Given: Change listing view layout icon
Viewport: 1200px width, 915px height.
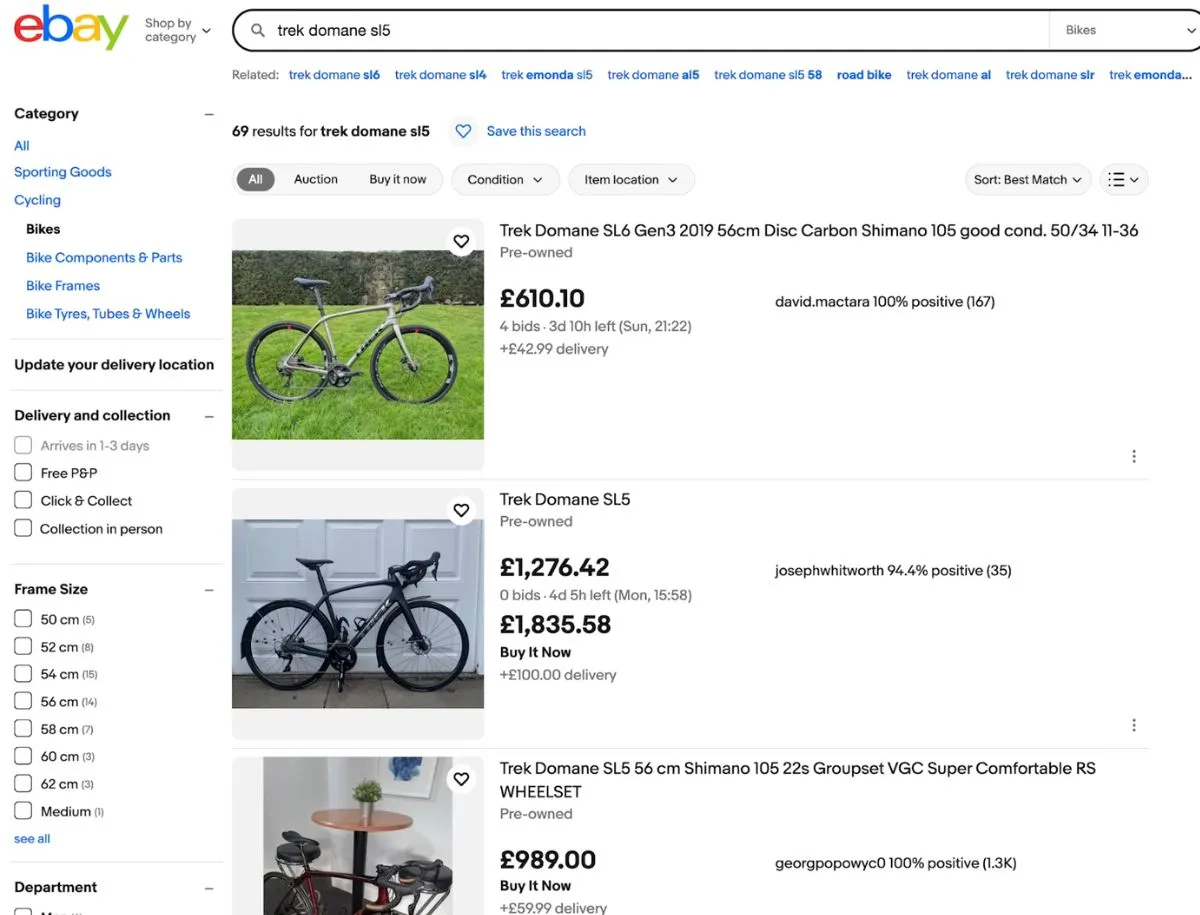Looking at the screenshot, I should (1124, 180).
